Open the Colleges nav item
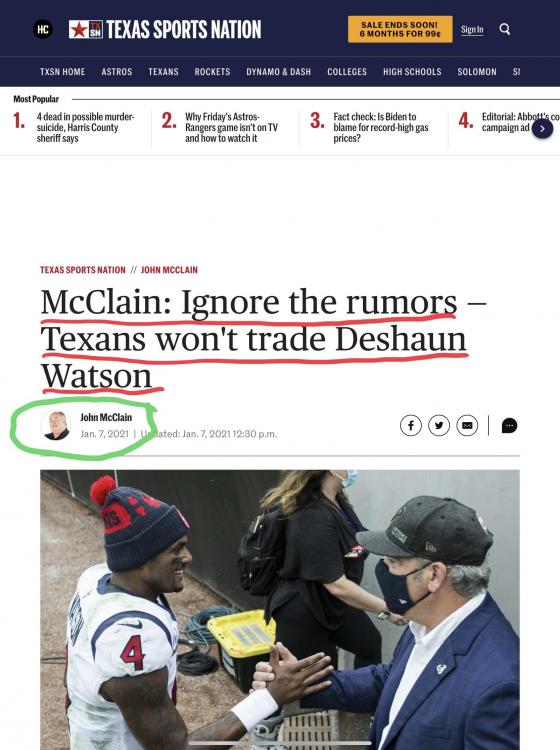Viewport: 560px width, 750px height. [347, 72]
